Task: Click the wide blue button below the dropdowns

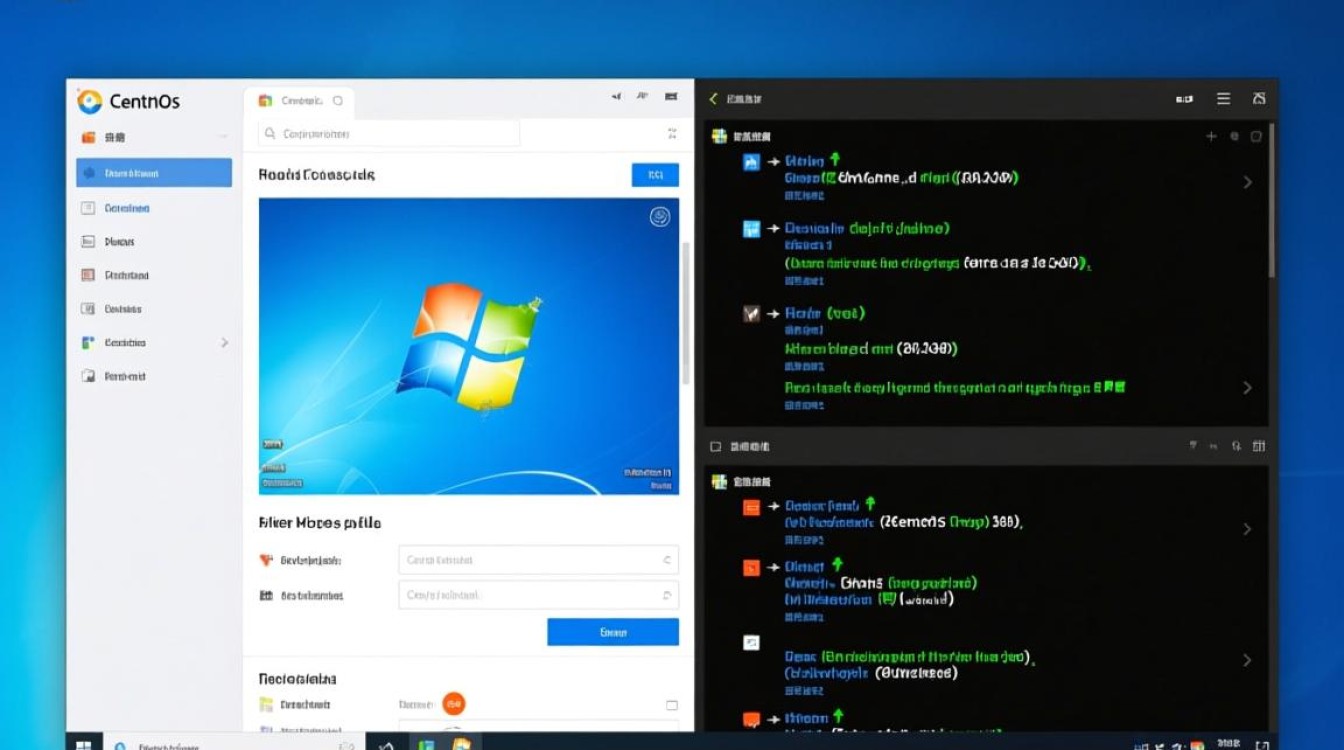Action: 612,632
